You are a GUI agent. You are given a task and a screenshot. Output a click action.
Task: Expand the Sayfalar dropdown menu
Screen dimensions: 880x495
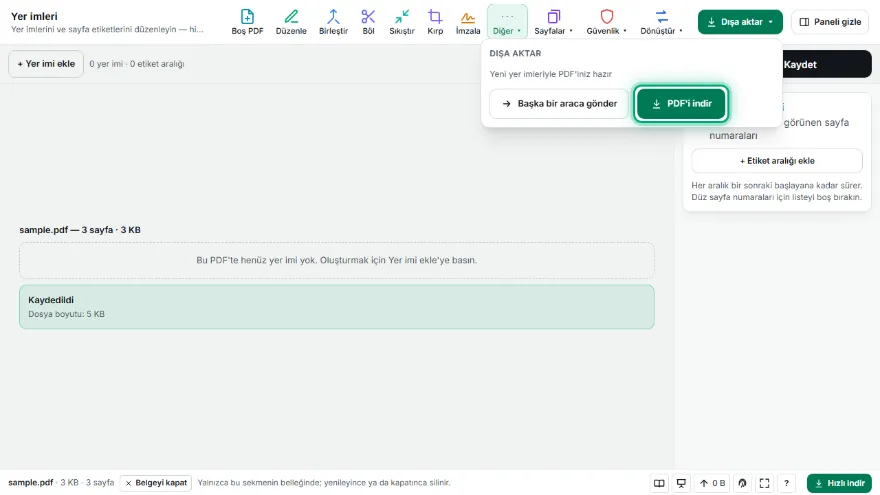coord(553,22)
